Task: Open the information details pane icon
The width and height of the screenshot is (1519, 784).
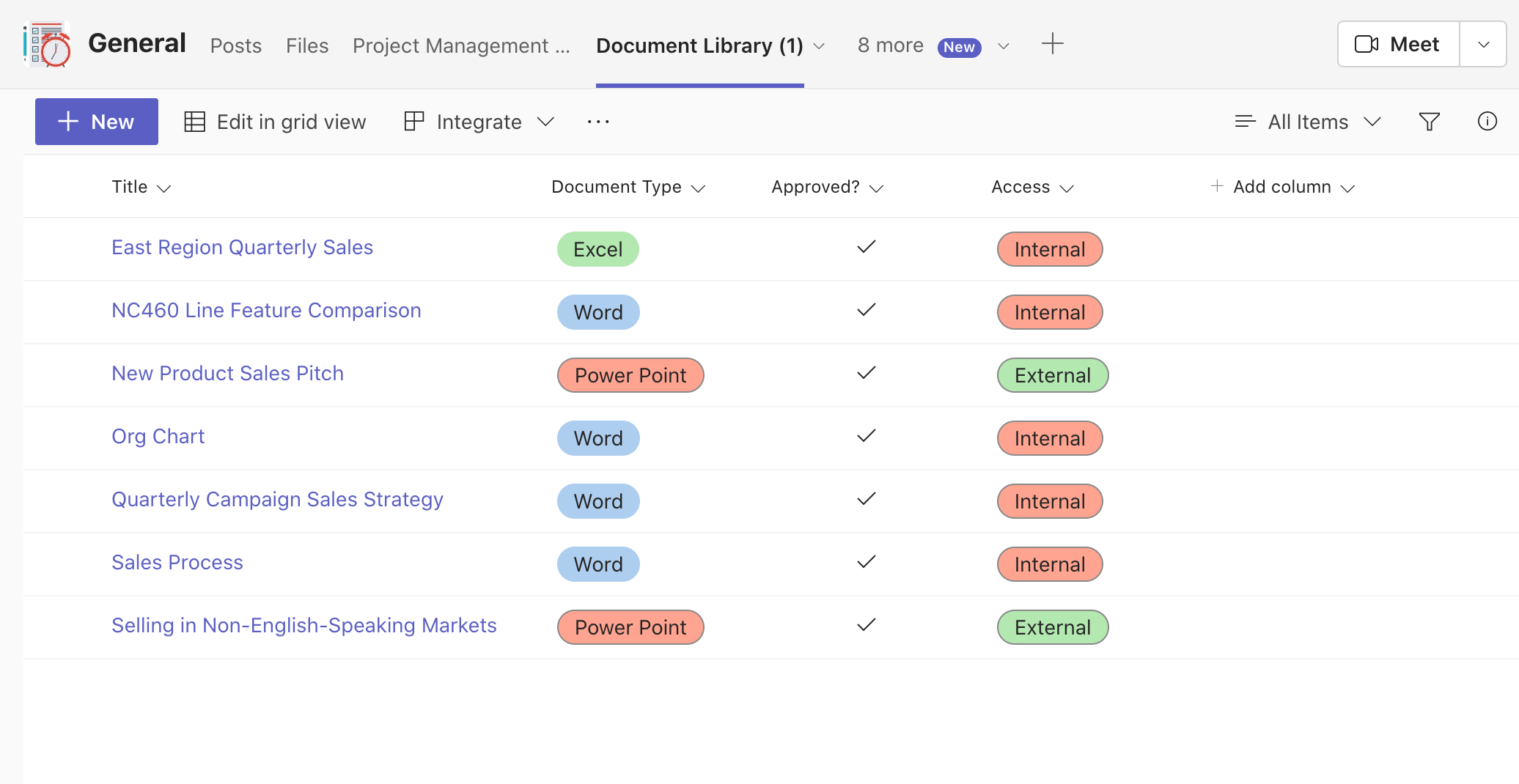Action: click(1487, 122)
